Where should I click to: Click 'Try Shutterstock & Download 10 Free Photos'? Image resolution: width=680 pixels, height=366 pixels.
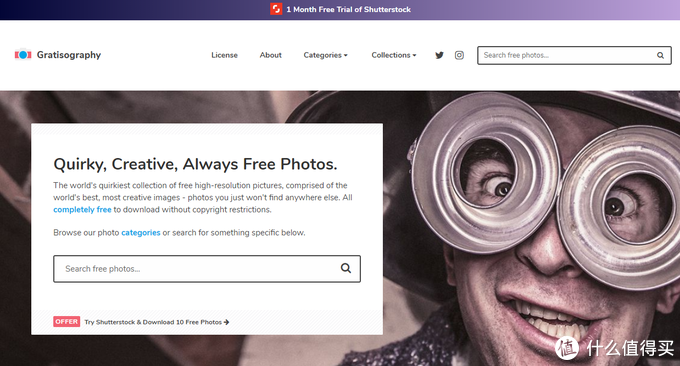(153, 322)
